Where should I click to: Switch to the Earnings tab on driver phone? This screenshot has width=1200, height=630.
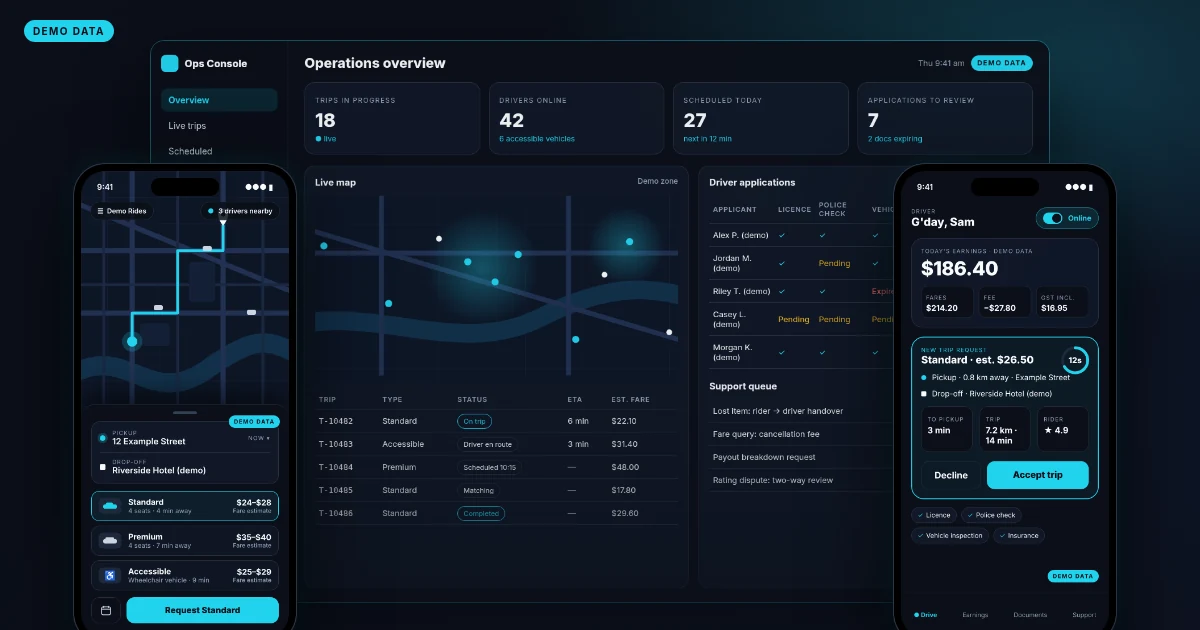[975, 615]
